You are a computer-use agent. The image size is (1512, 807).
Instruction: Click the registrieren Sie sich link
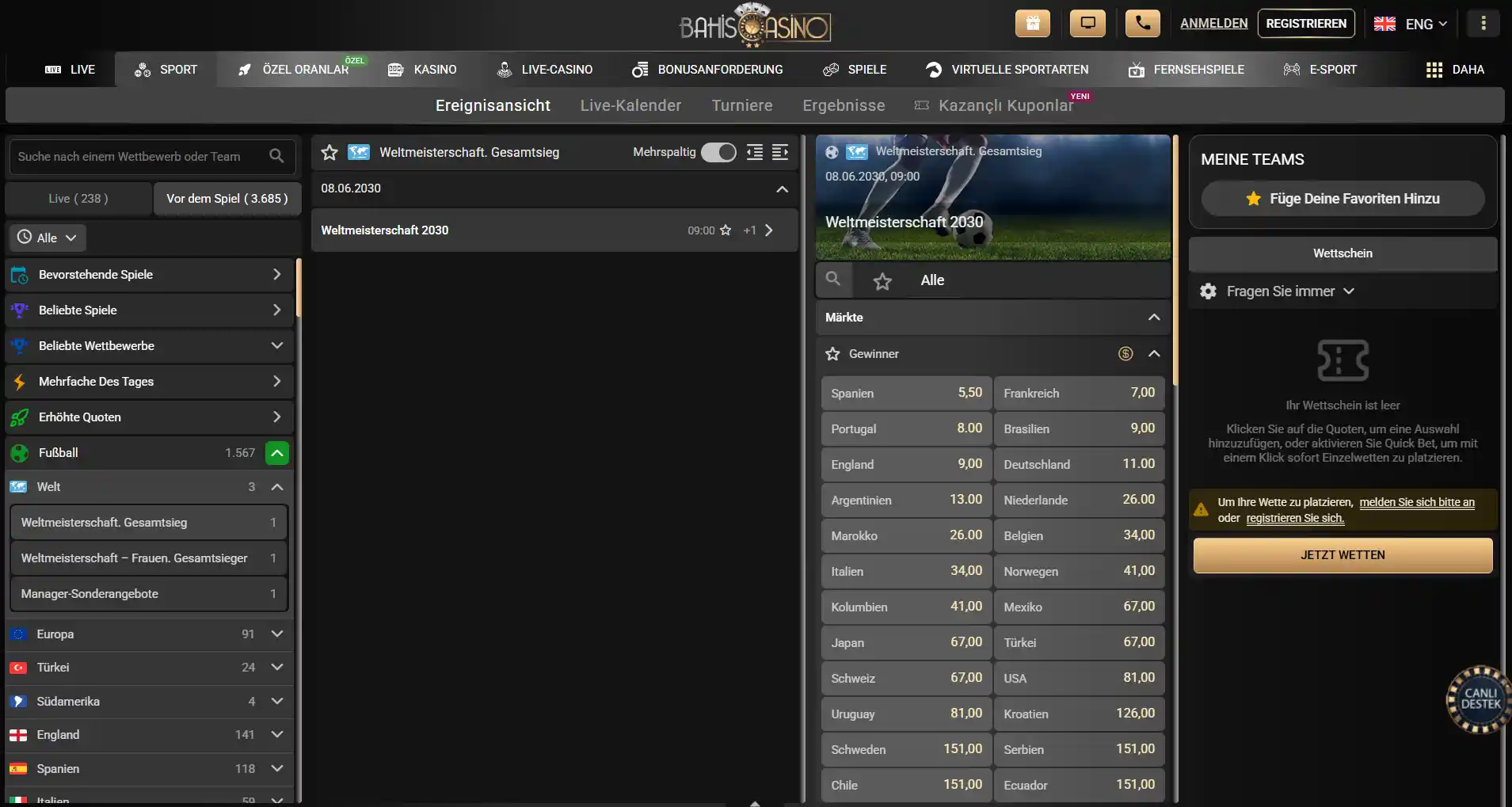pos(1295,518)
